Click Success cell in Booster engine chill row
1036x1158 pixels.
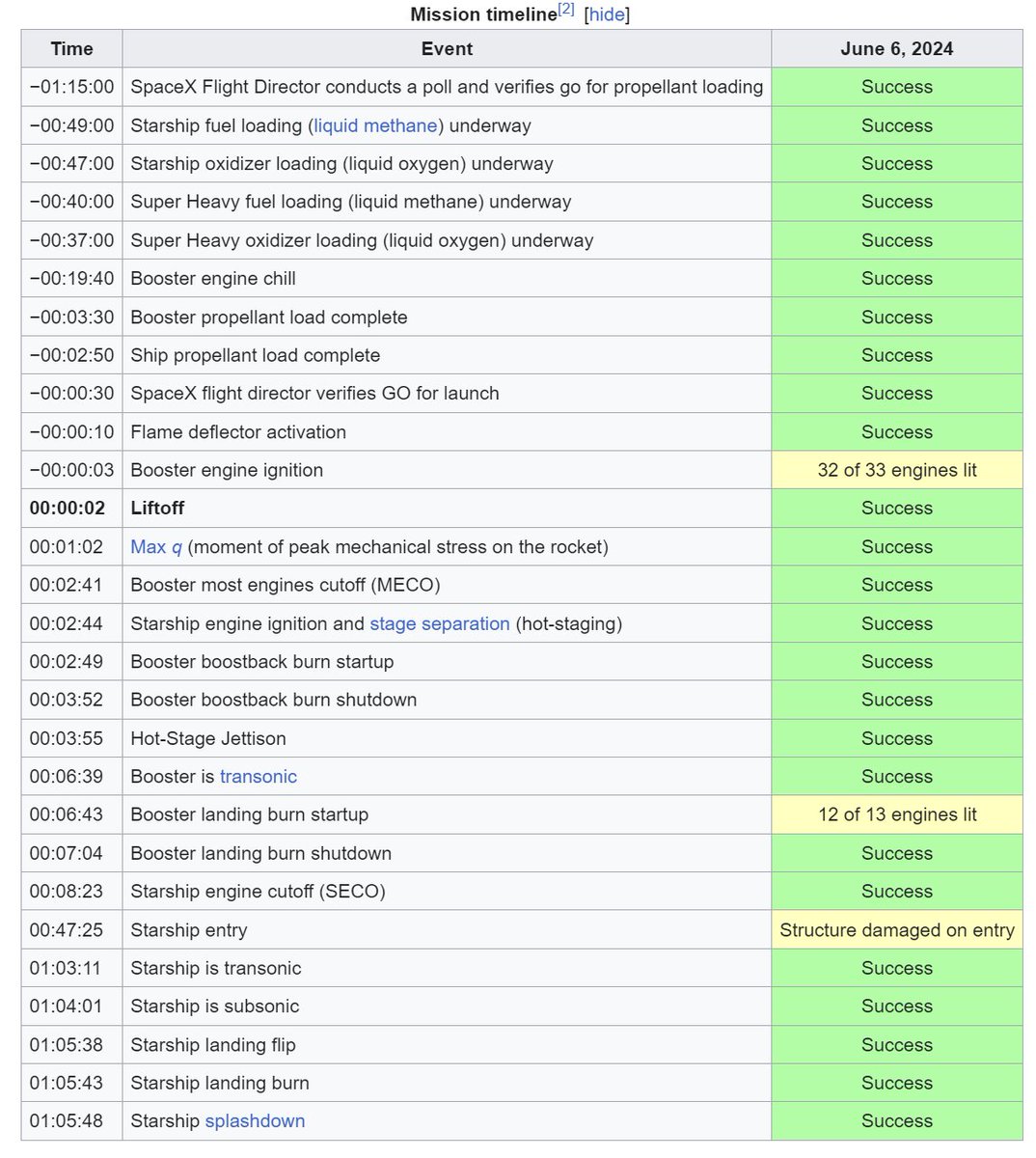pos(897,279)
